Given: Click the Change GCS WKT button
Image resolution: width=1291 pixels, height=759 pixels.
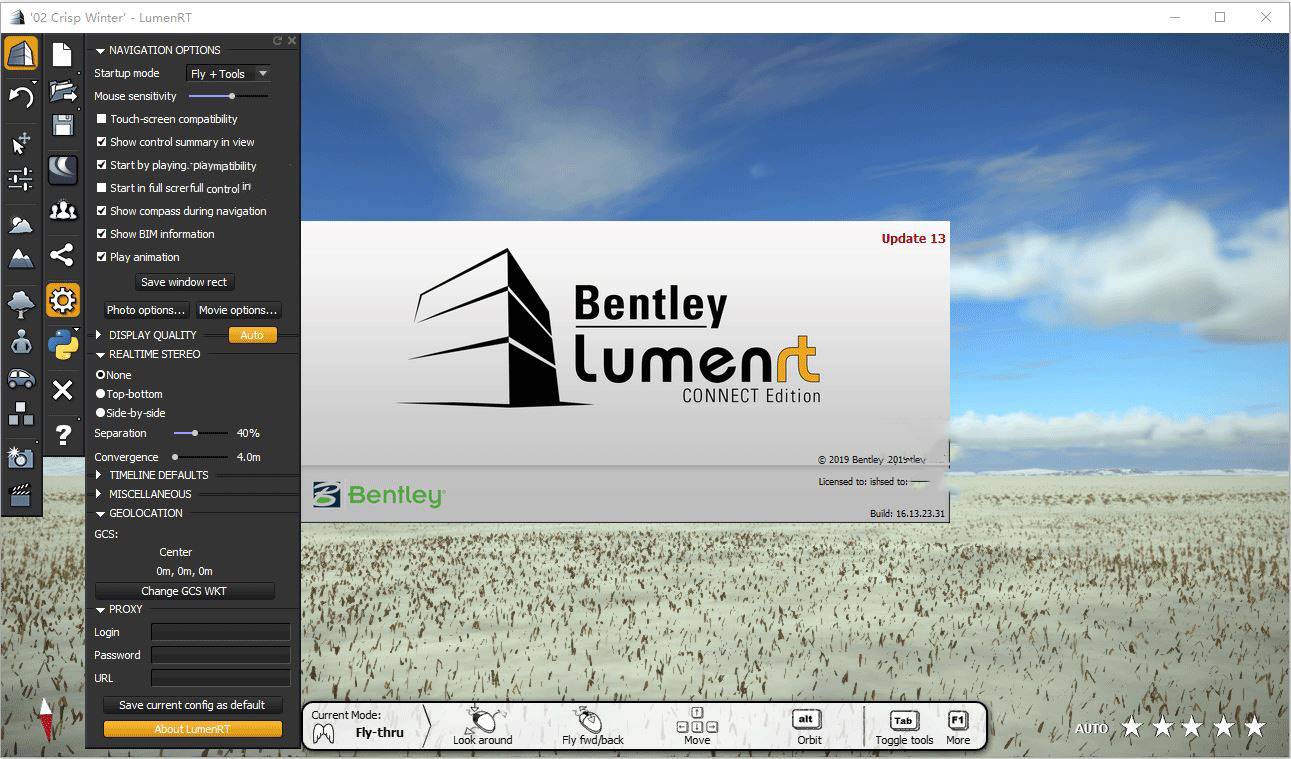Looking at the screenshot, I should 184,591.
